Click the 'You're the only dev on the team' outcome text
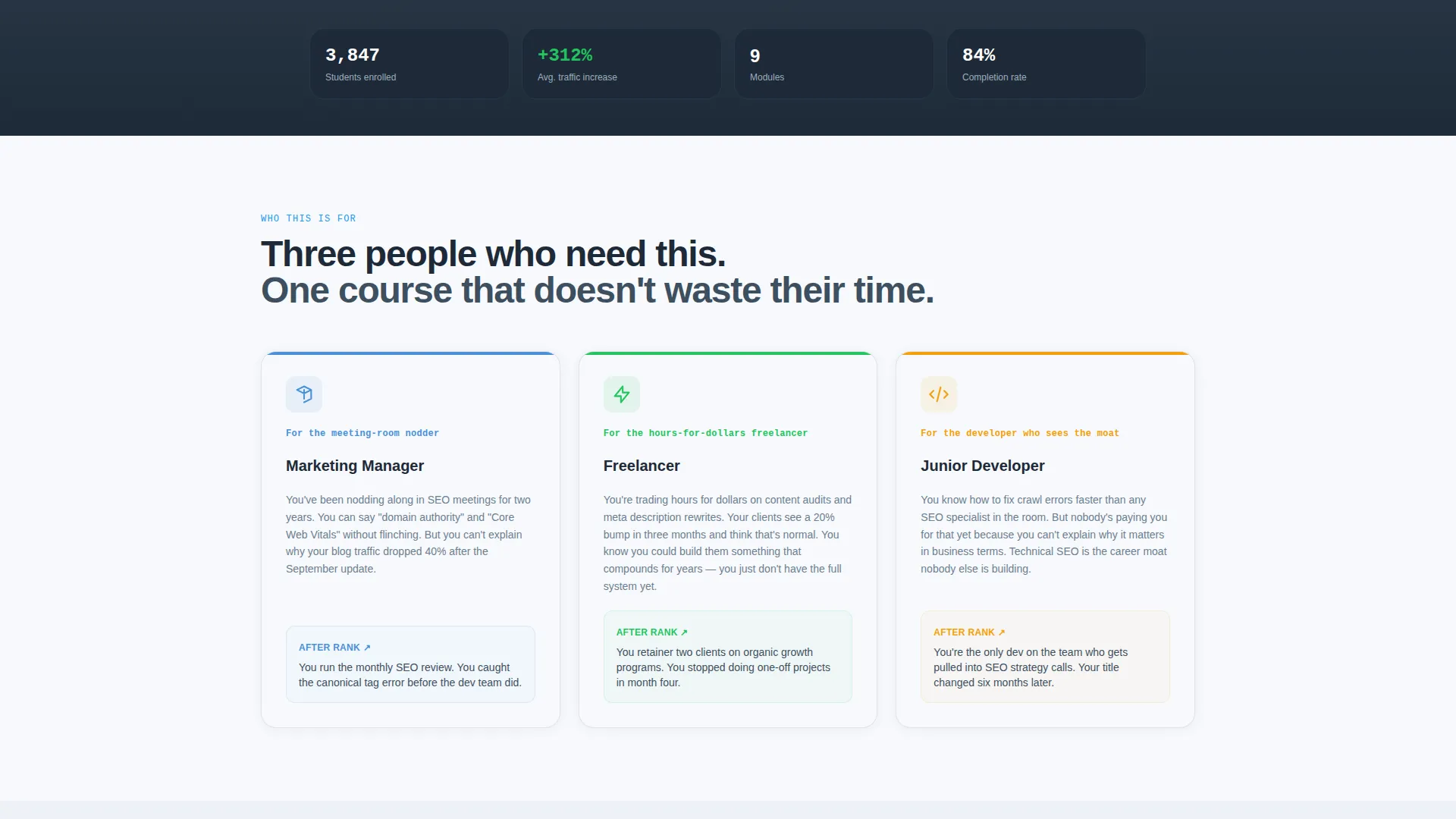Viewport: 1456px width, 819px height. [1031, 667]
